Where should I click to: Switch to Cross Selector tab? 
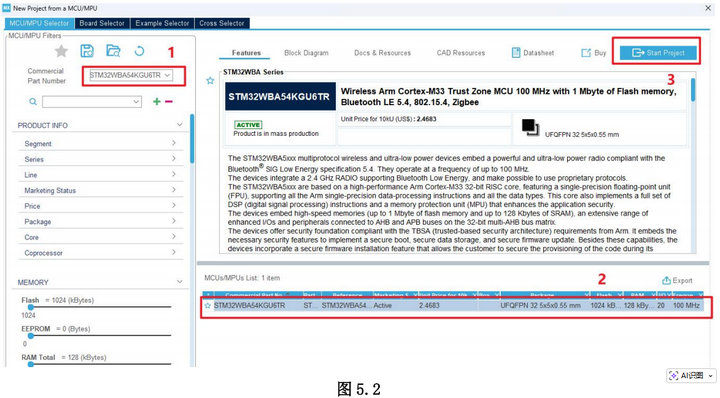point(222,23)
